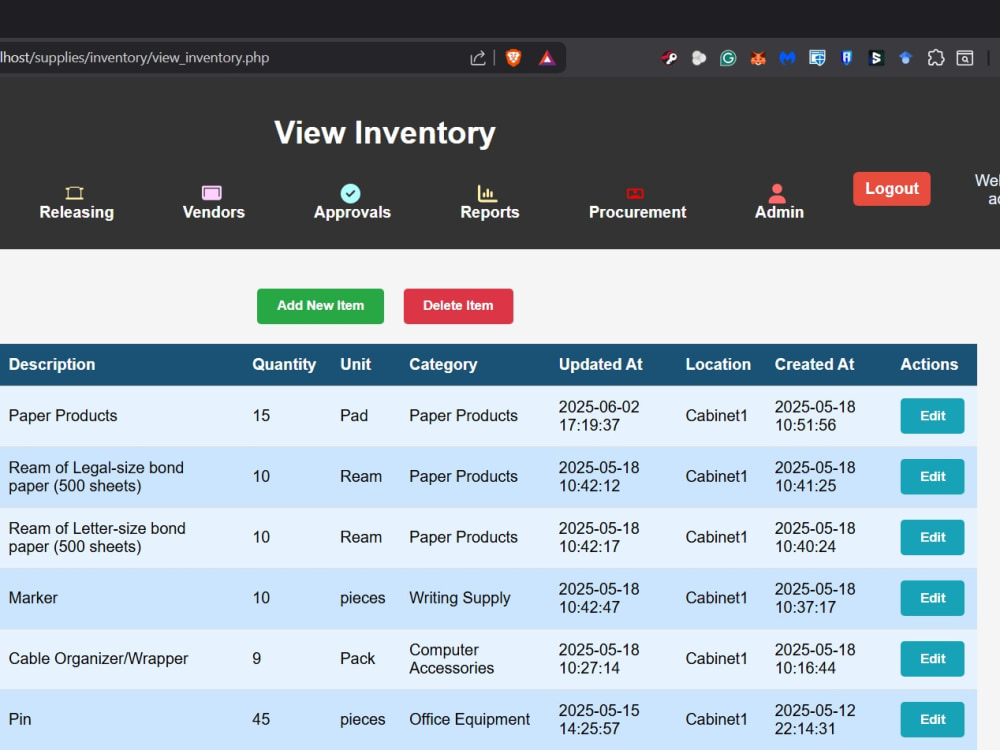
Task: Select the Cable Organizer/Wrapper description cell
Action: (x=98, y=659)
